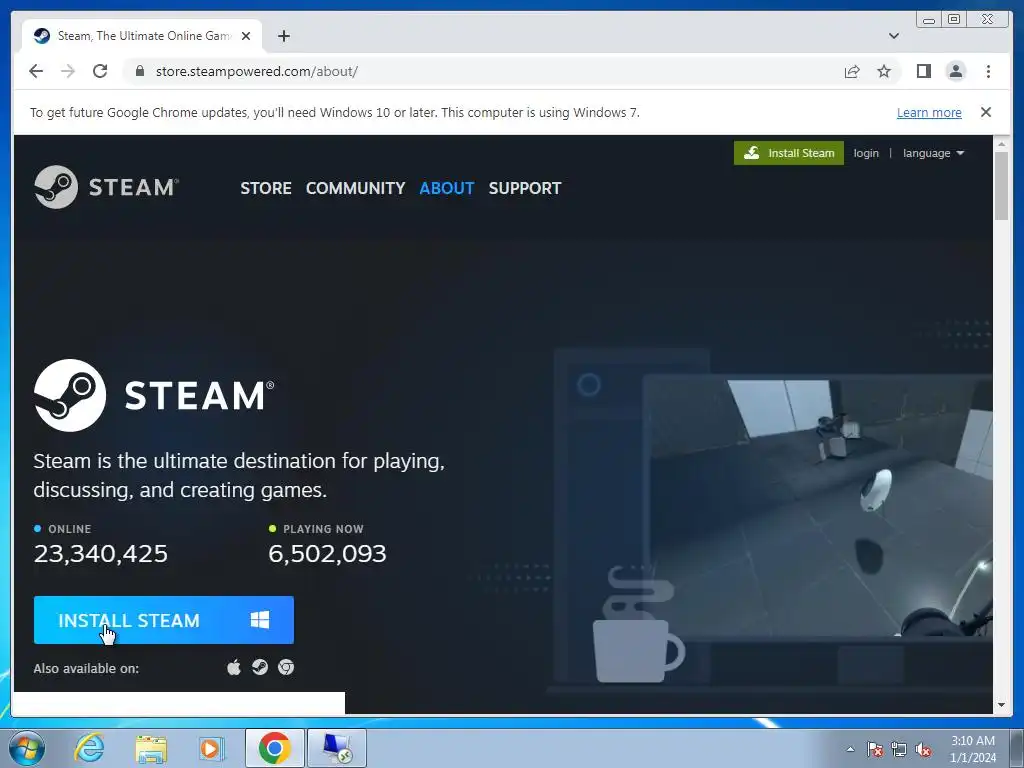Click the browser forward arrow
The width and height of the screenshot is (1024, 768).
[68, 71]
